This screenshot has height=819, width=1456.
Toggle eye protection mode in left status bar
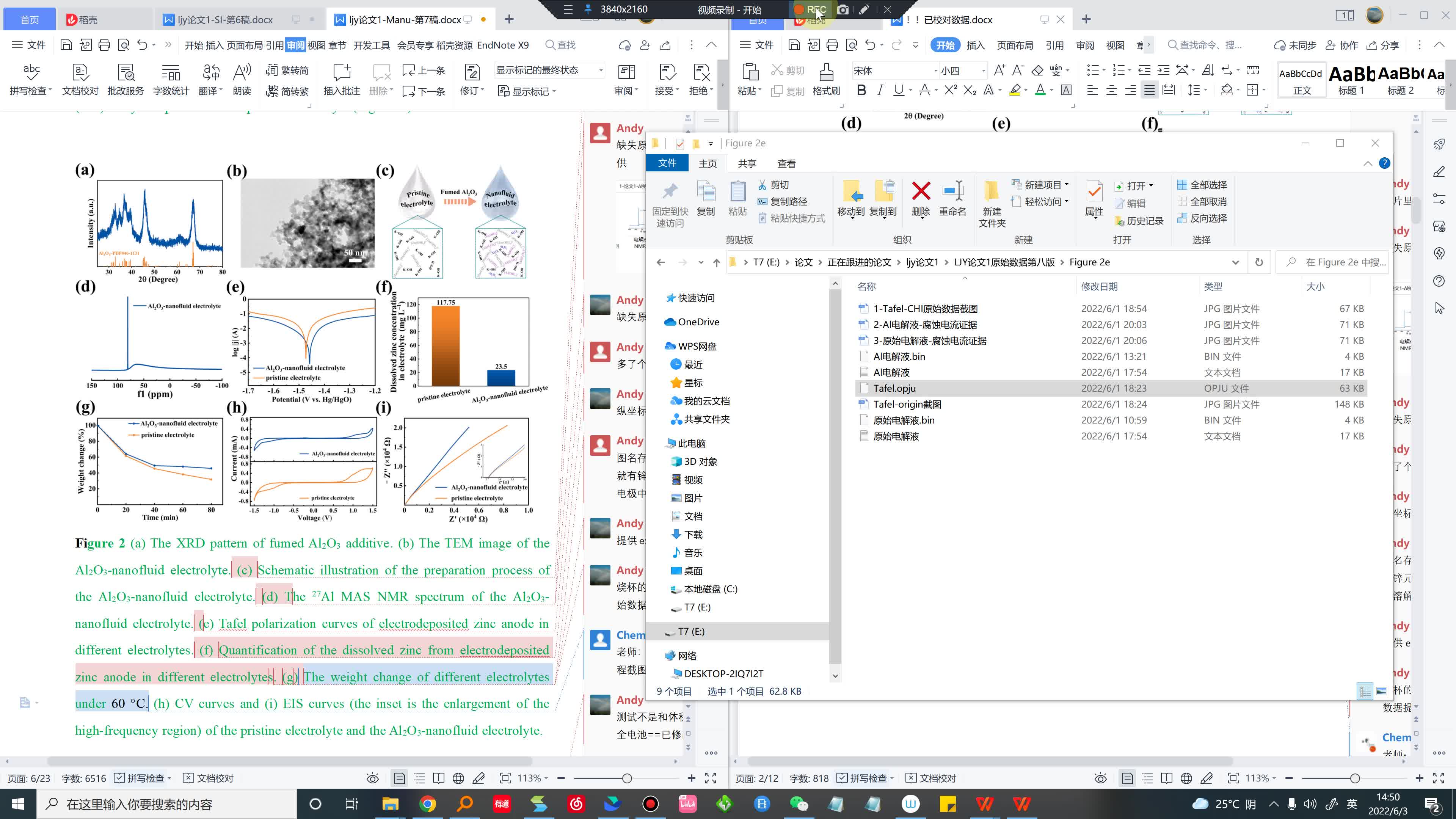tap(372, 778)
